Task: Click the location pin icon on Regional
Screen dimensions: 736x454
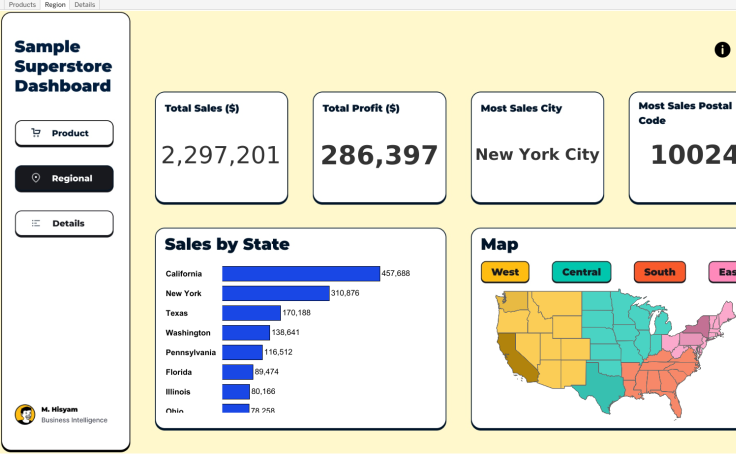Action: [x=36, y=178]
